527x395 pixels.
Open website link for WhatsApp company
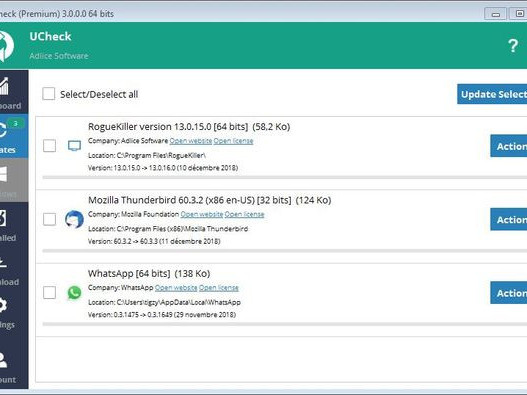click(x=176, y=288)
